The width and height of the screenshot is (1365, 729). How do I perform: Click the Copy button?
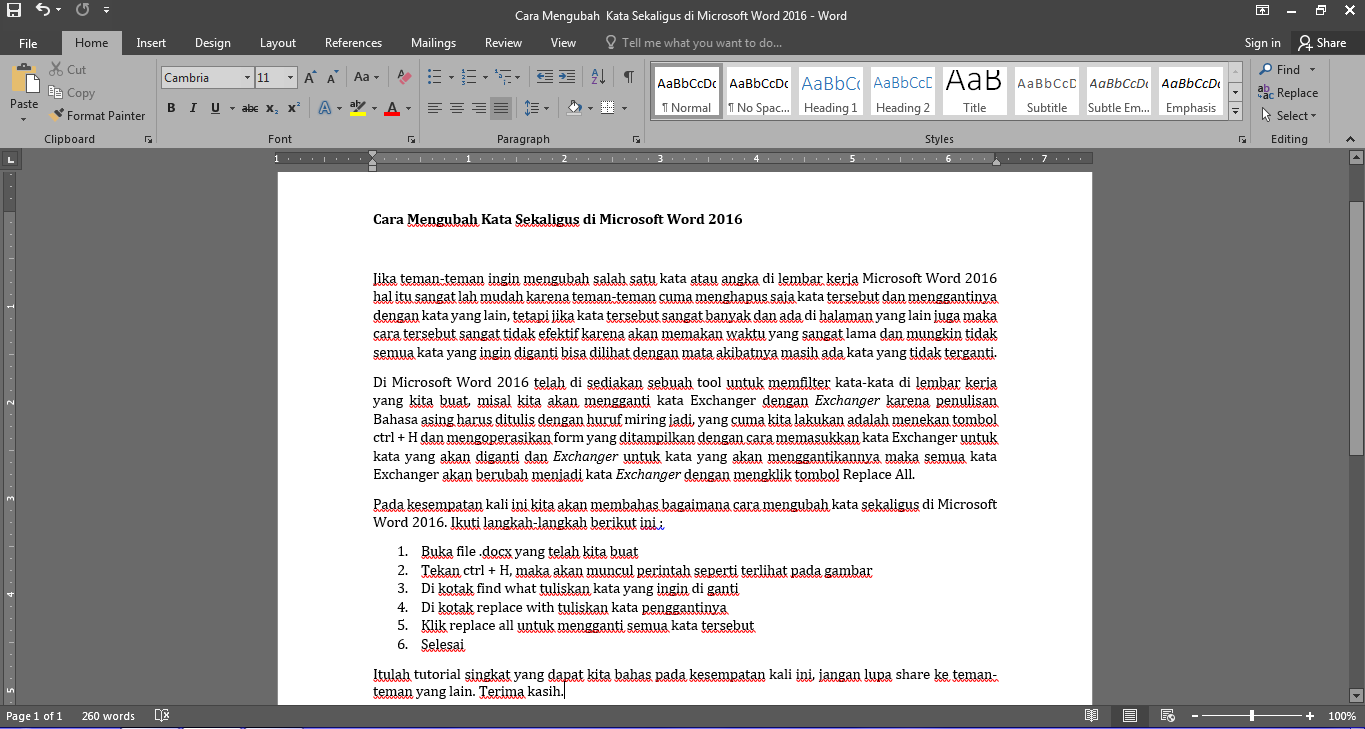tap(72, 93)
